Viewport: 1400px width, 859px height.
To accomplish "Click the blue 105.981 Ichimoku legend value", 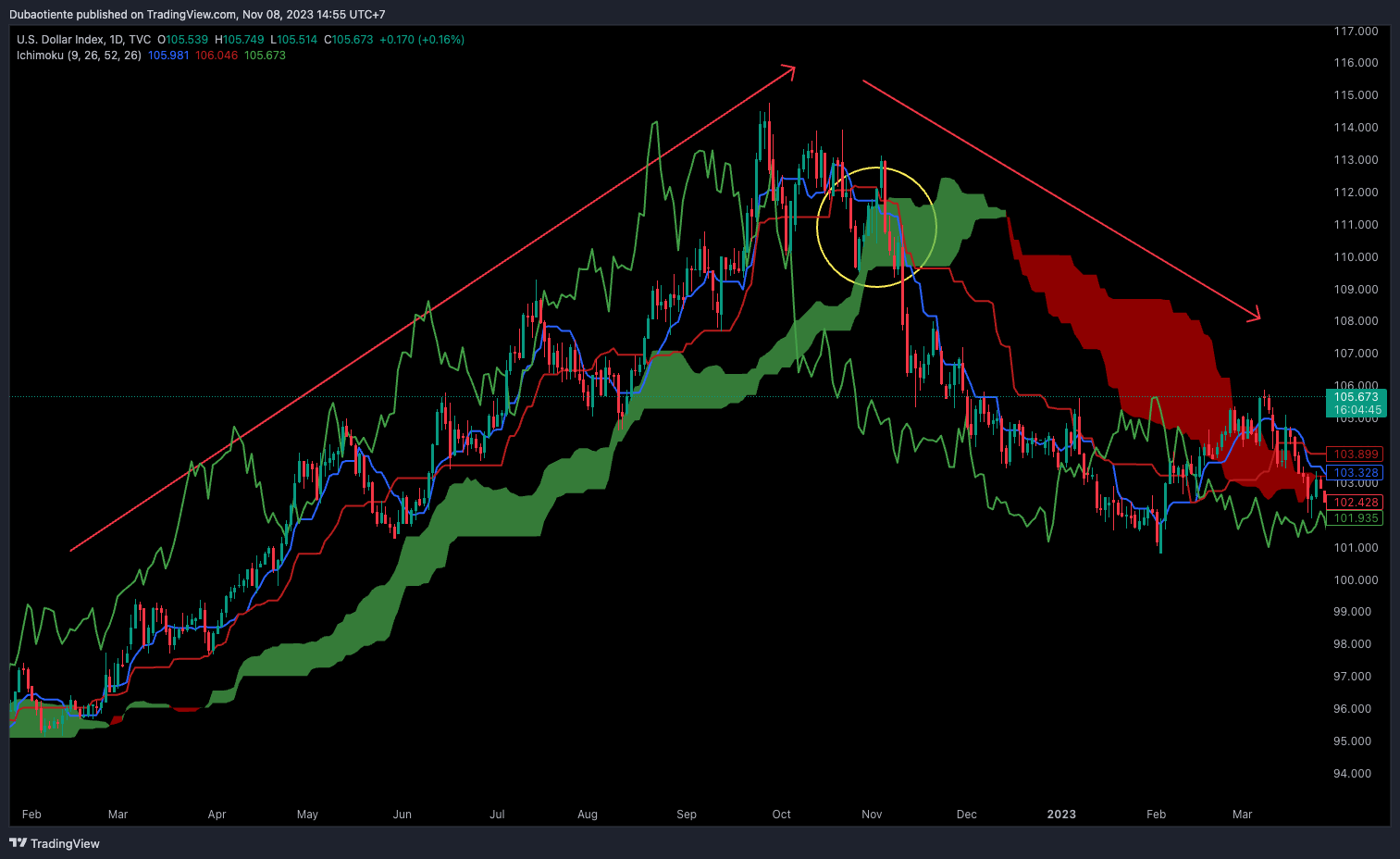I will point(168,56).
